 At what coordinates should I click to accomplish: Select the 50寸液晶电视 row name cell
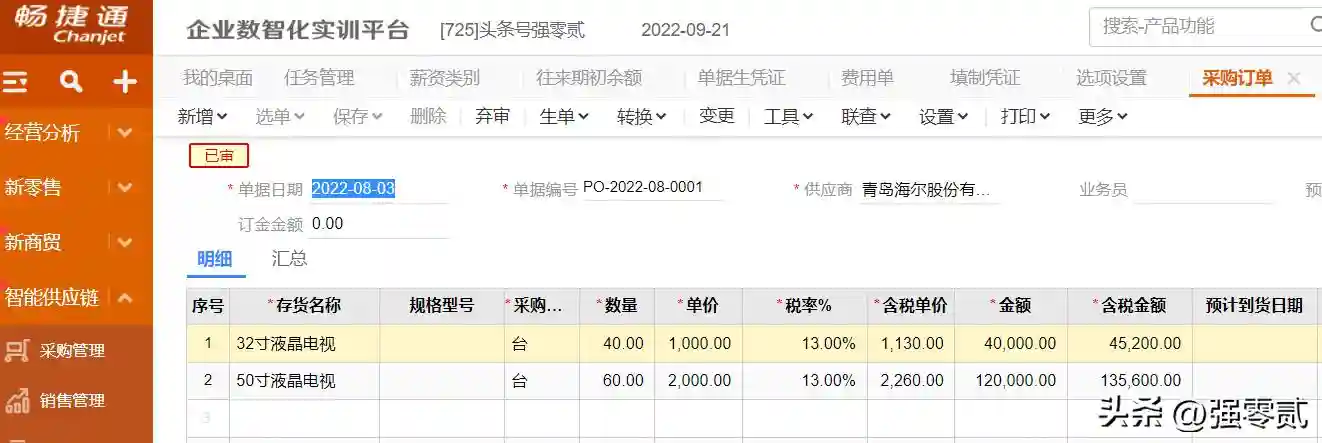[x=304, y=381]
